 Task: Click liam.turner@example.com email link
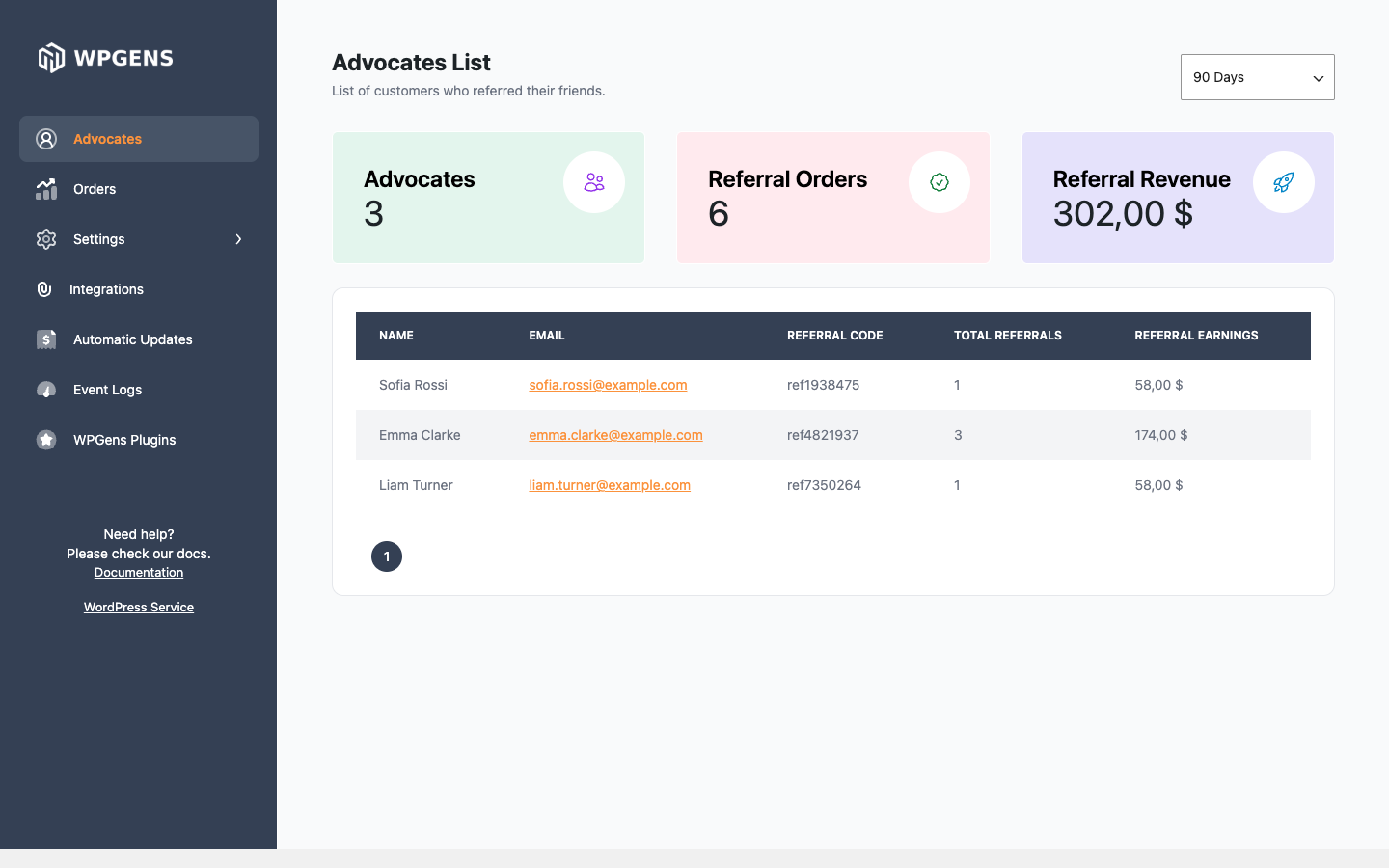[610, 485]
